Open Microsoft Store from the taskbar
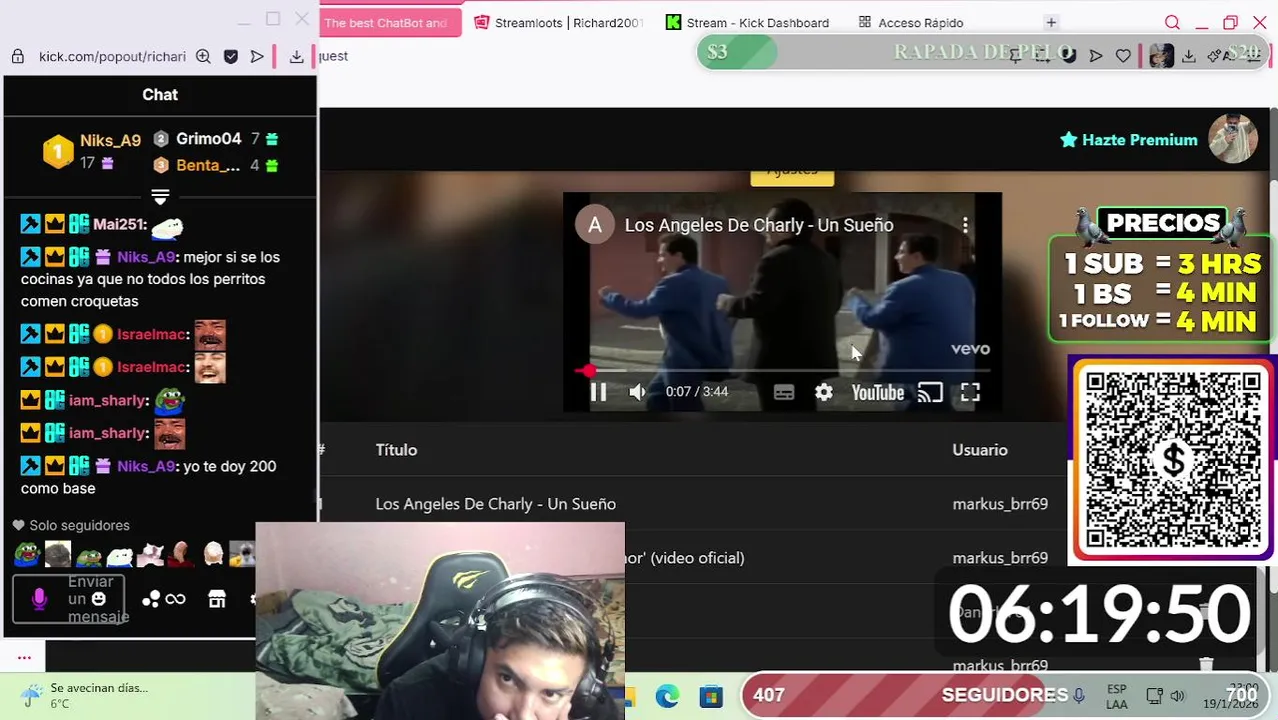Image resolution: width=1278 pixels, height=720 pixels. click(711, 696)
